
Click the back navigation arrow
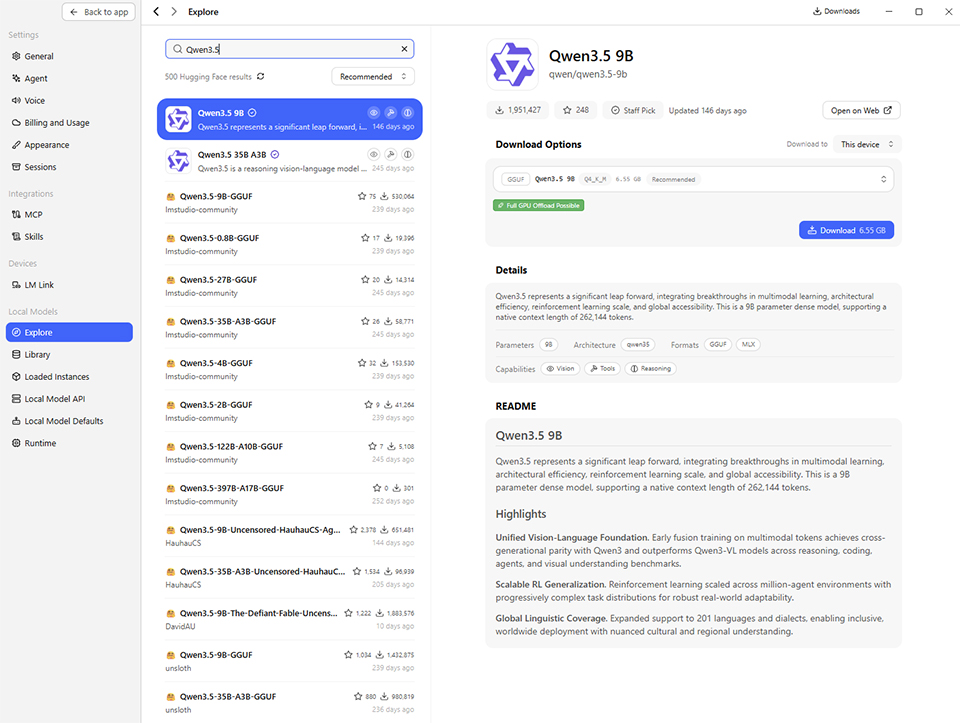tap(156, 12)
